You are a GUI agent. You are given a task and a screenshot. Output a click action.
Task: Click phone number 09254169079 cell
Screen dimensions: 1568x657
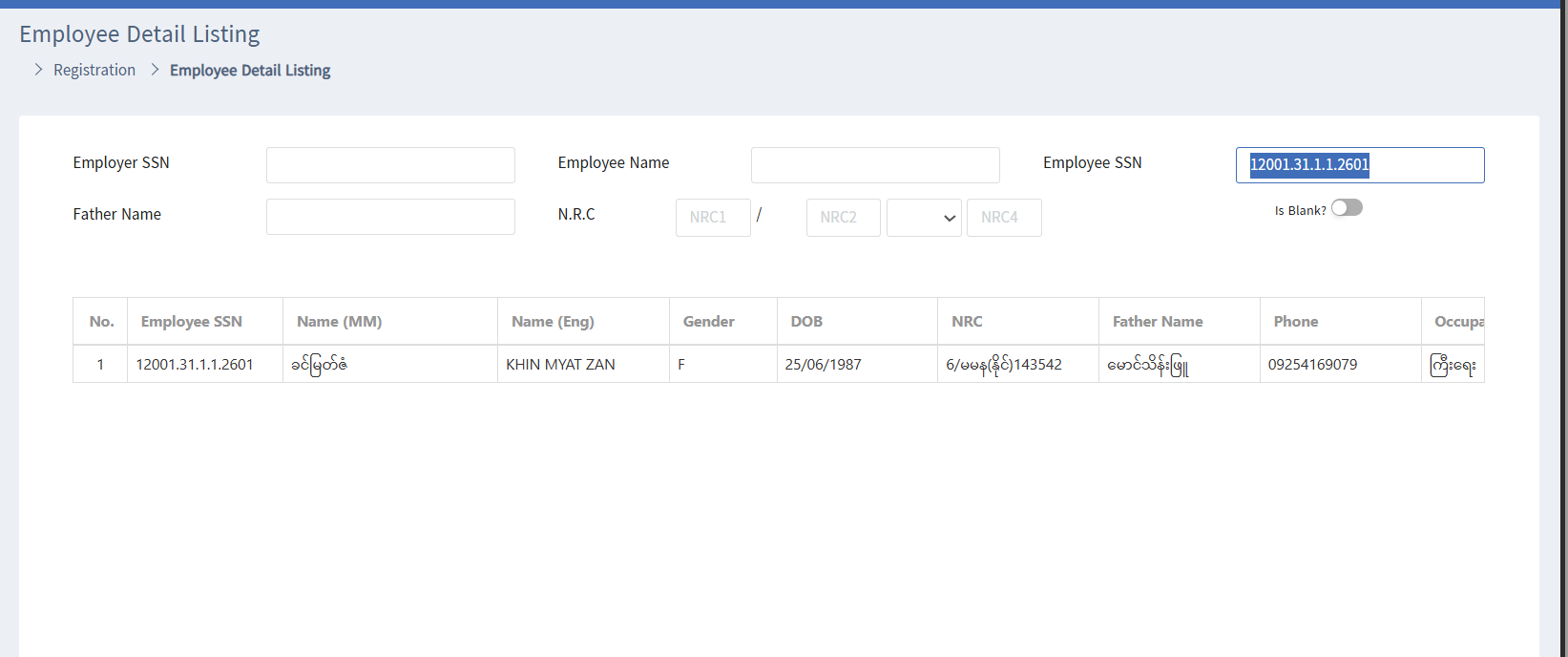(x=1312, y=365)
